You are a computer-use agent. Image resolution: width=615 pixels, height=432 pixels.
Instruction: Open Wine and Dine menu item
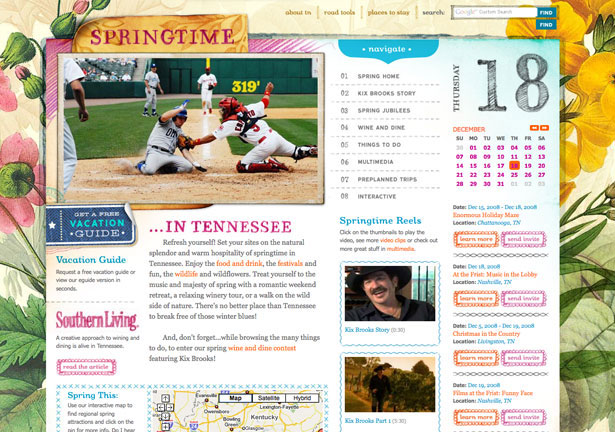tap(381, 128)
